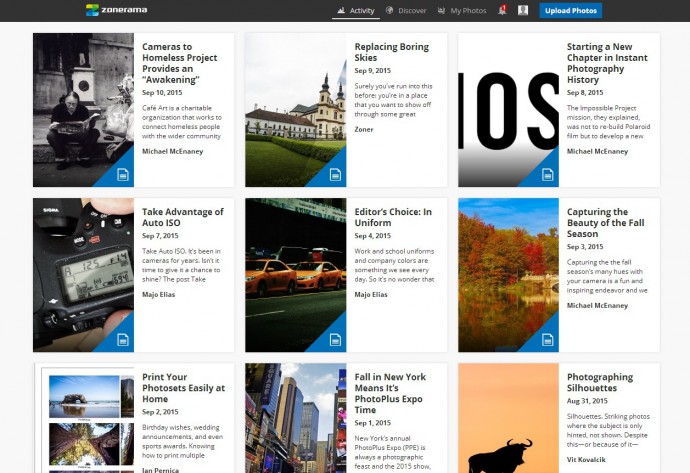Click document icon on Instant Photography card

point(547,175)
